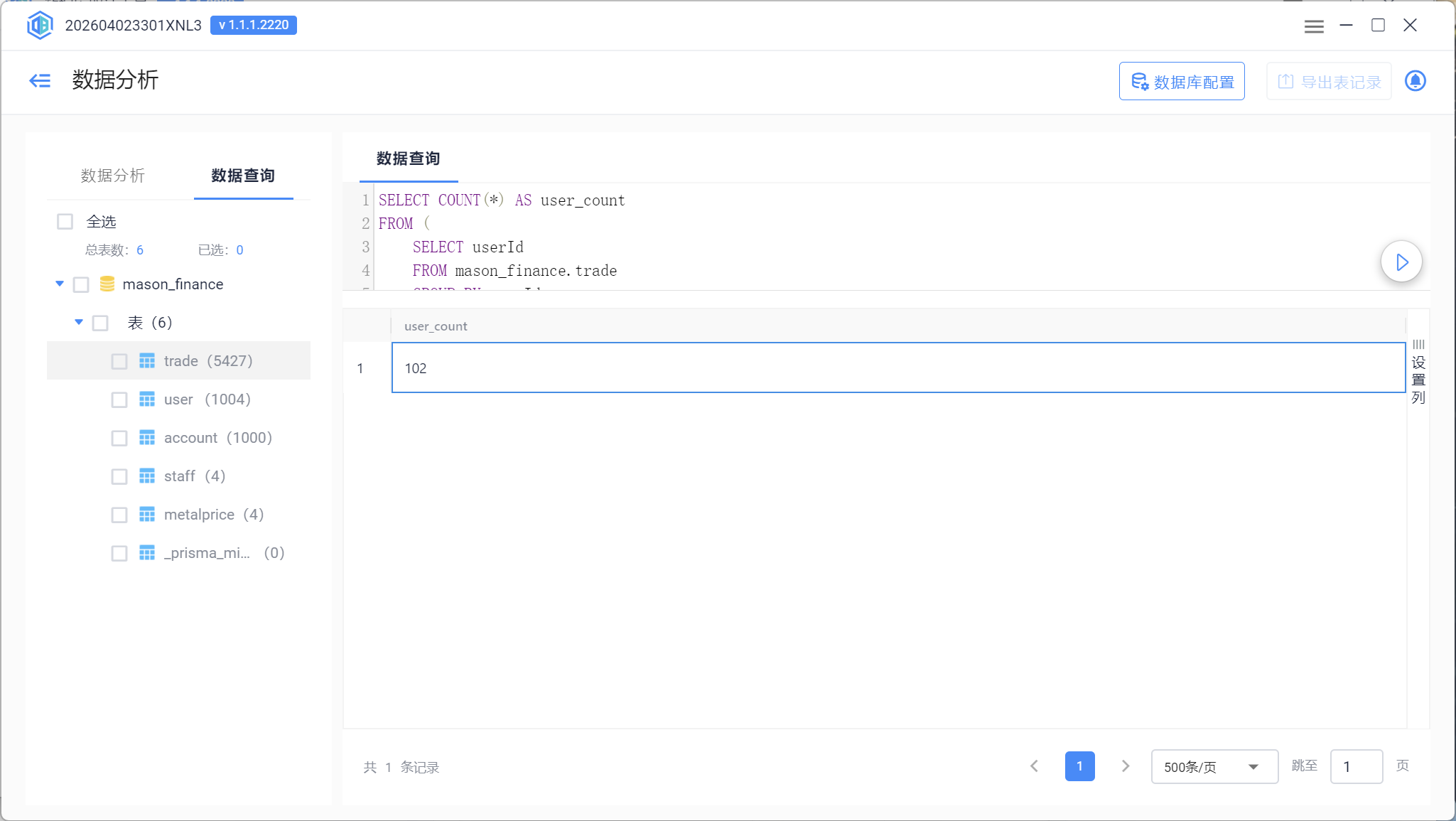Click the mason_finance database icon

(x=107, y=284)
